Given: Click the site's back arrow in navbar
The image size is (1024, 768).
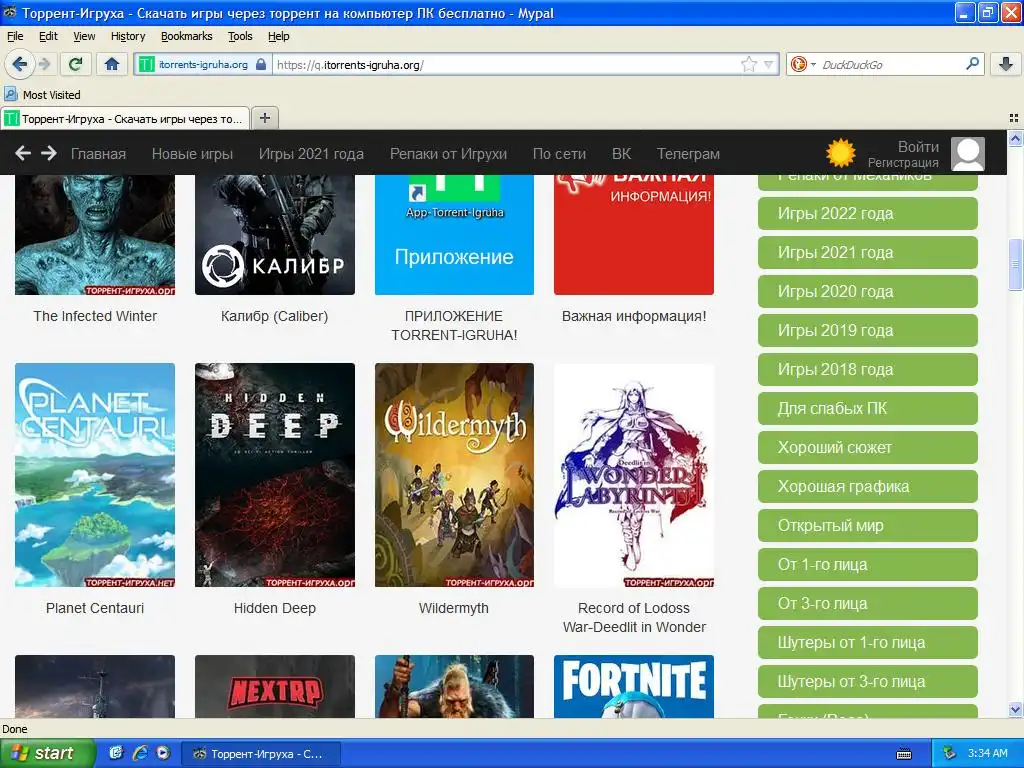Looking at the screenshot, I should pyautogui.click(x=23, y=153).
